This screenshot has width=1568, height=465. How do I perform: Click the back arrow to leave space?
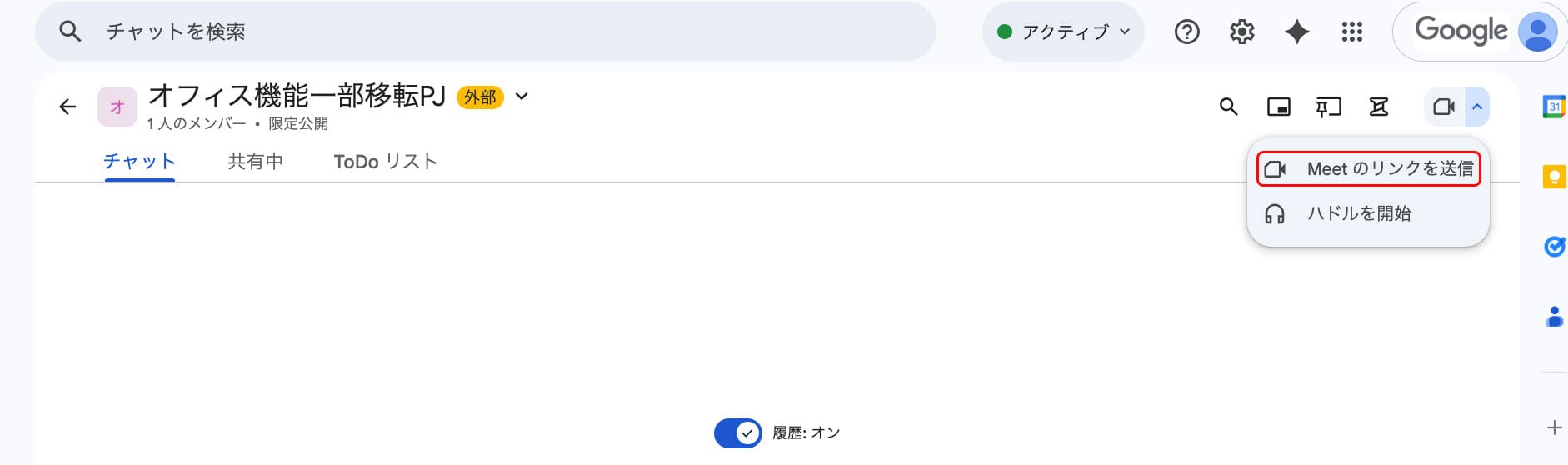pyautogui.click(x=67, y=107)
